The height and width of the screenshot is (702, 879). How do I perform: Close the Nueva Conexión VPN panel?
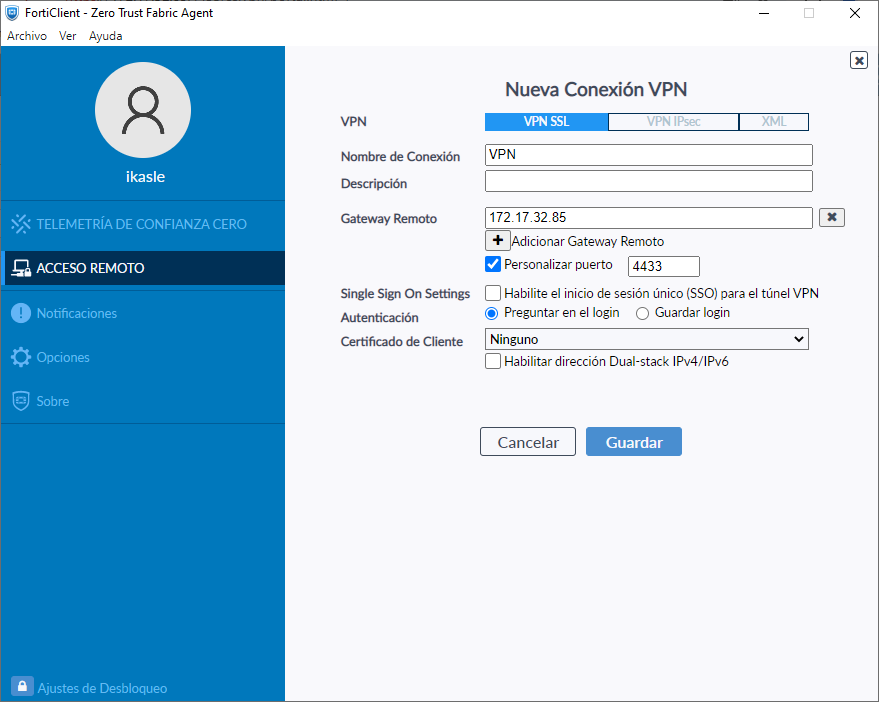(x=858, y=60)
